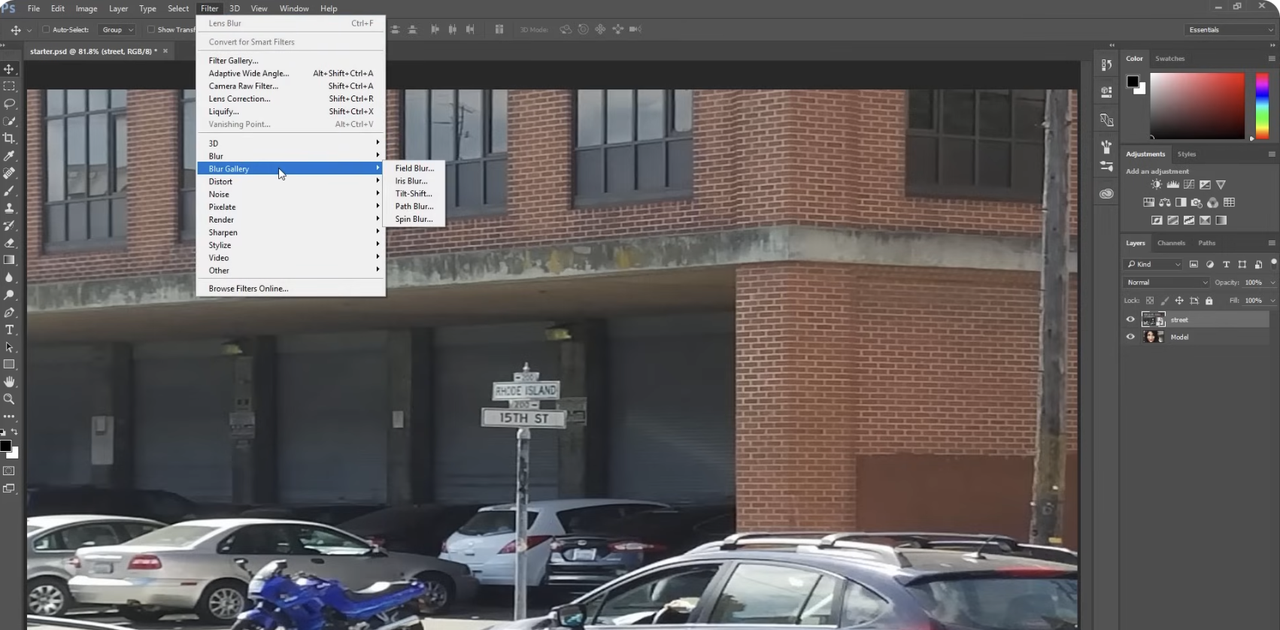Lock transparent pixels on the layer

(x=1150, y=300)
